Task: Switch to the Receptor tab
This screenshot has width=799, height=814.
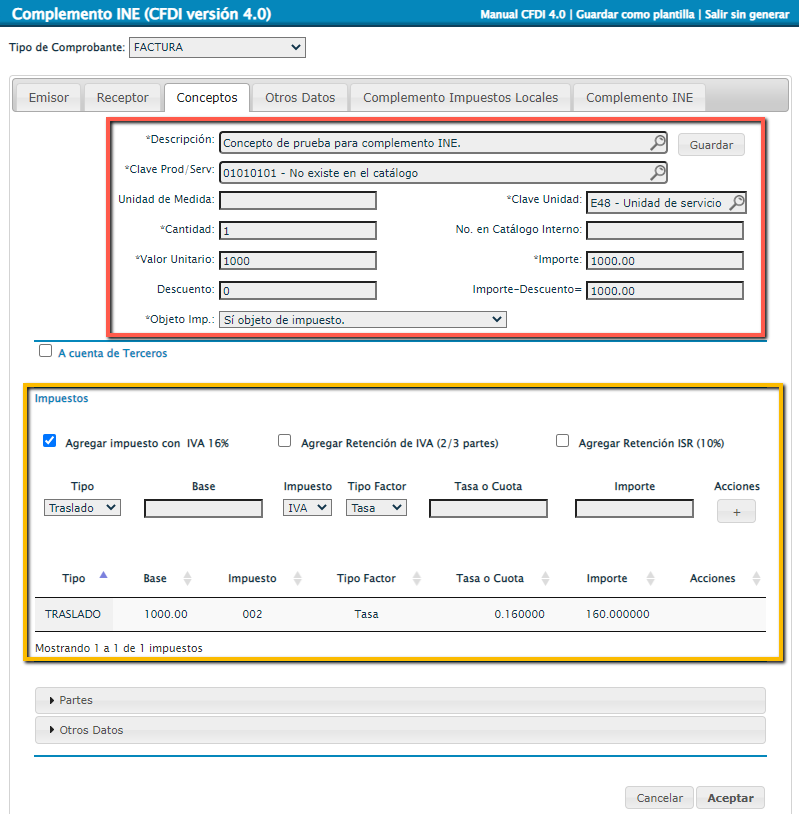Action: click(x=123, y=98)
